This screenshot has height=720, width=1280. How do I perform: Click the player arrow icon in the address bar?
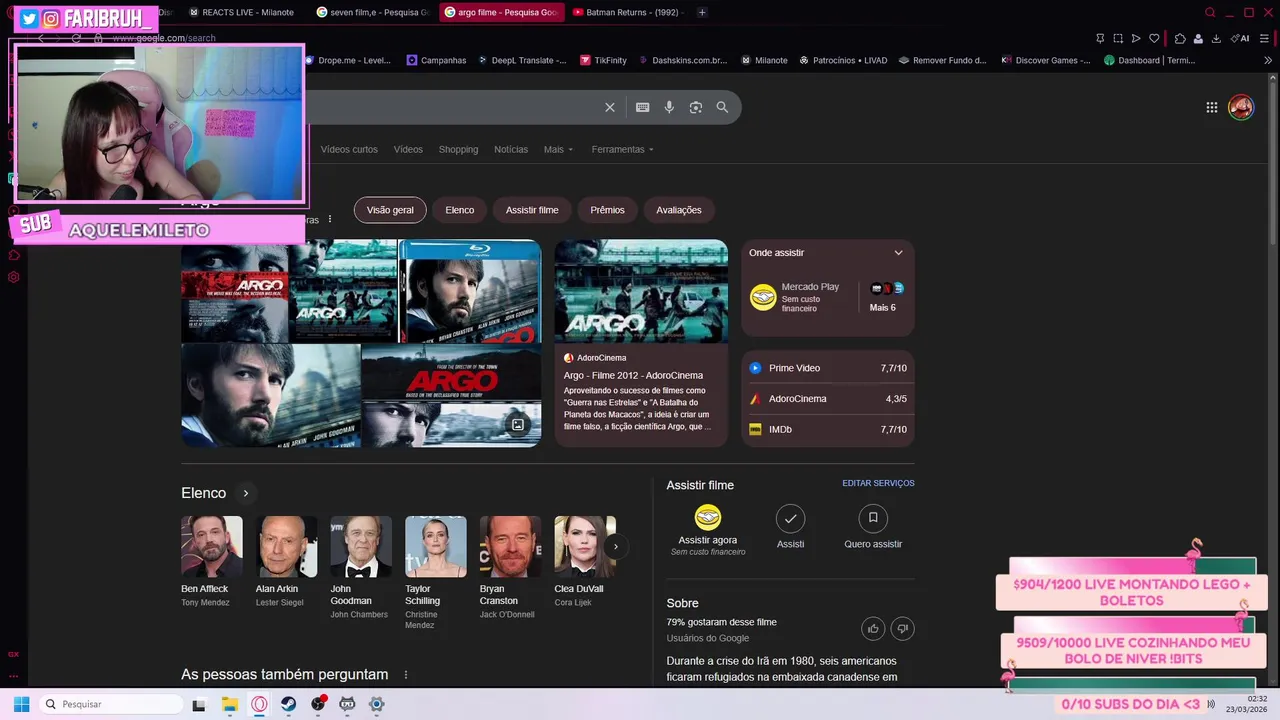1136,38
